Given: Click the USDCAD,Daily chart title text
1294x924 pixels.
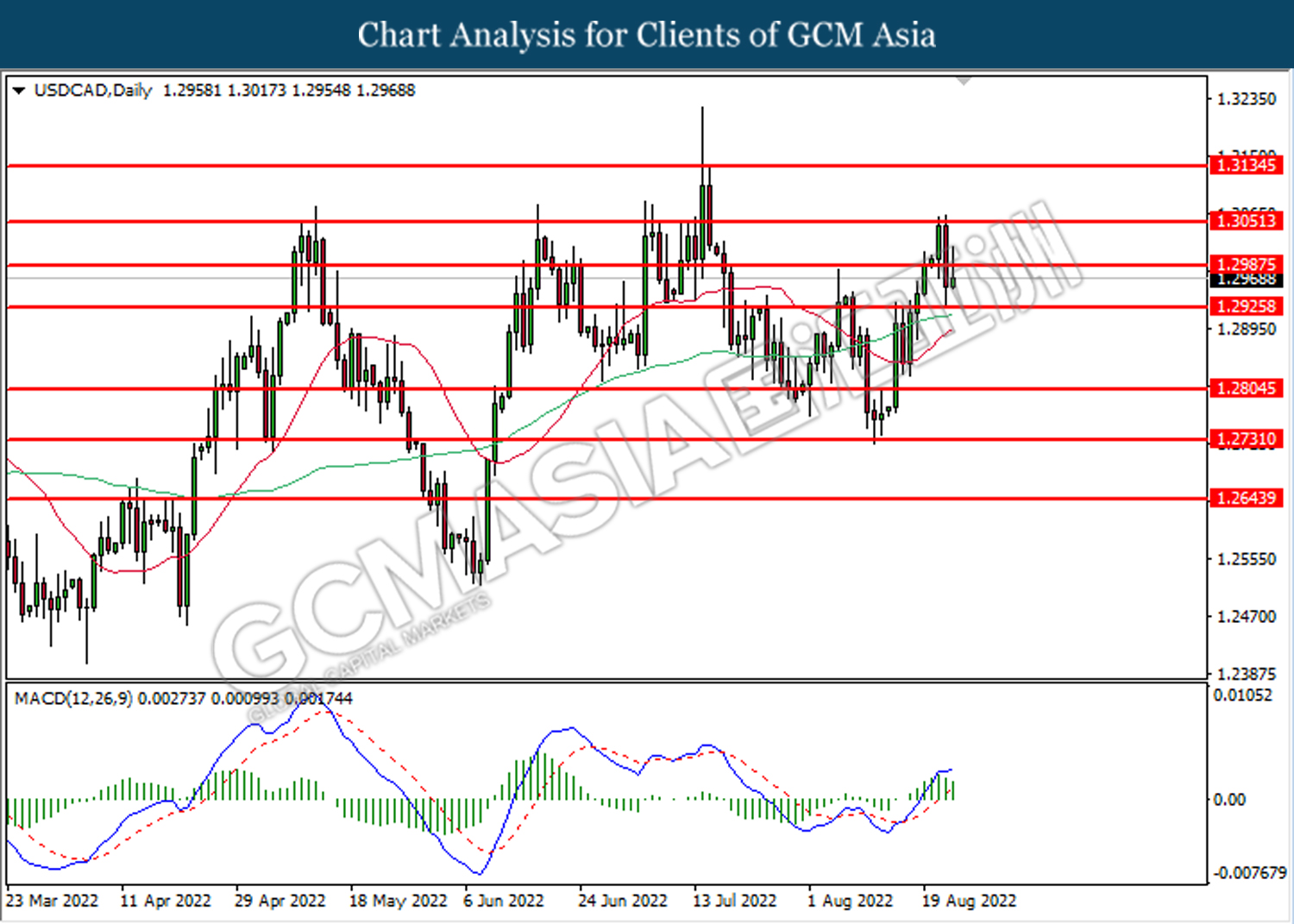Looking at the screenshot, I should [x=93, y=91].
